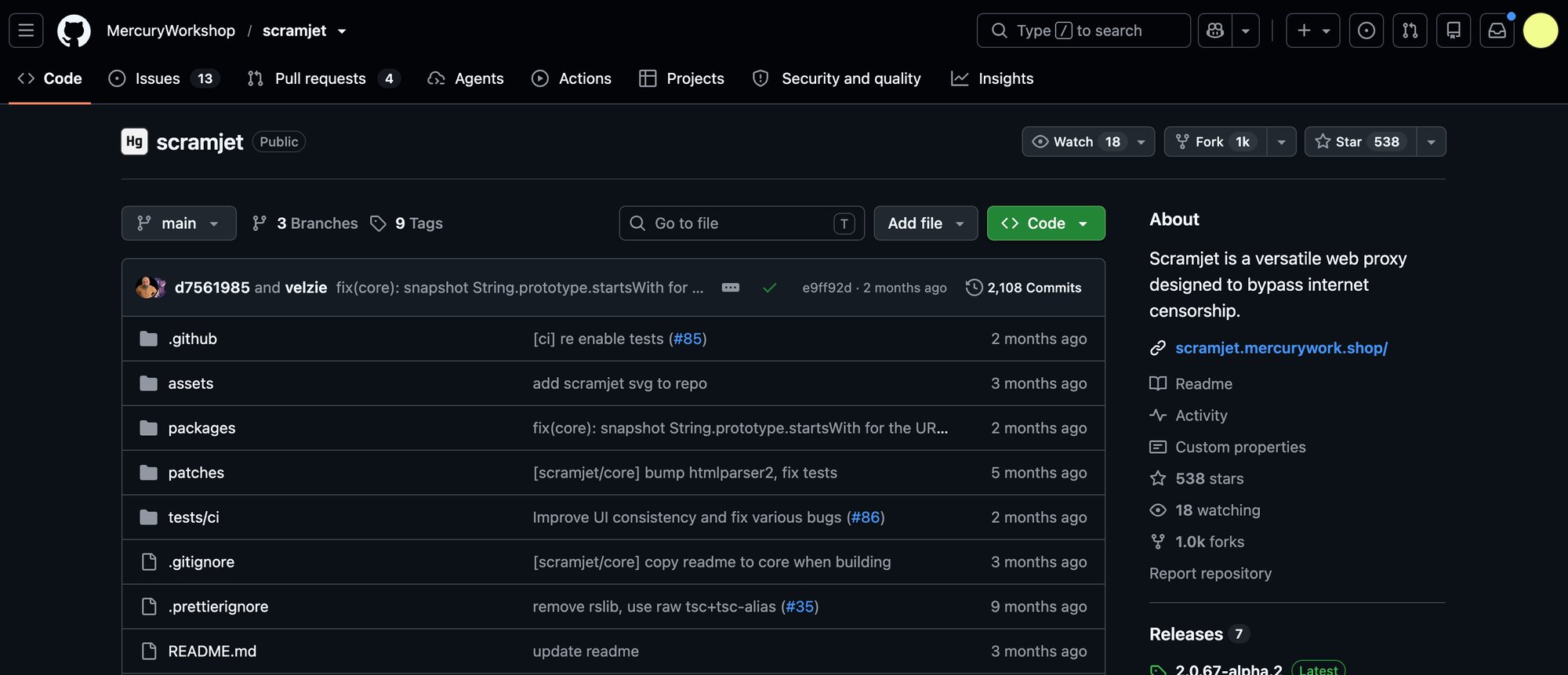Open the .github folder
This screenshot has height=675, width=1568.
tap(192, 339)
